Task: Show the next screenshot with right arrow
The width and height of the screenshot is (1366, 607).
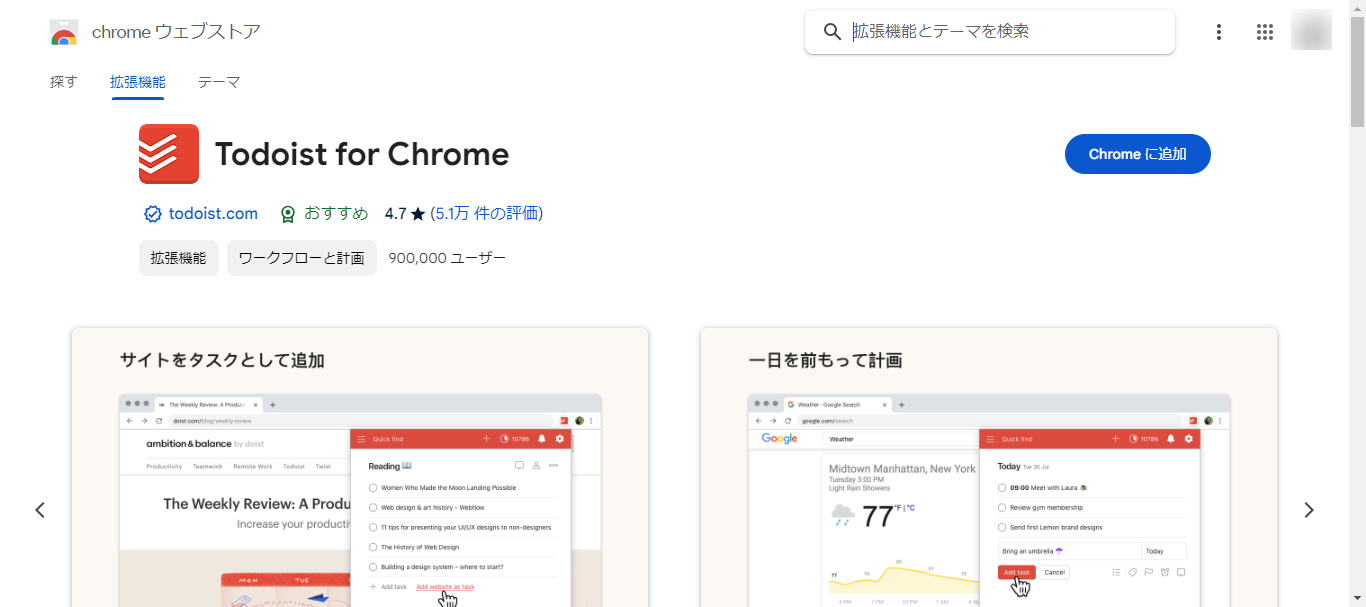Action: (x=1309, y=509)
